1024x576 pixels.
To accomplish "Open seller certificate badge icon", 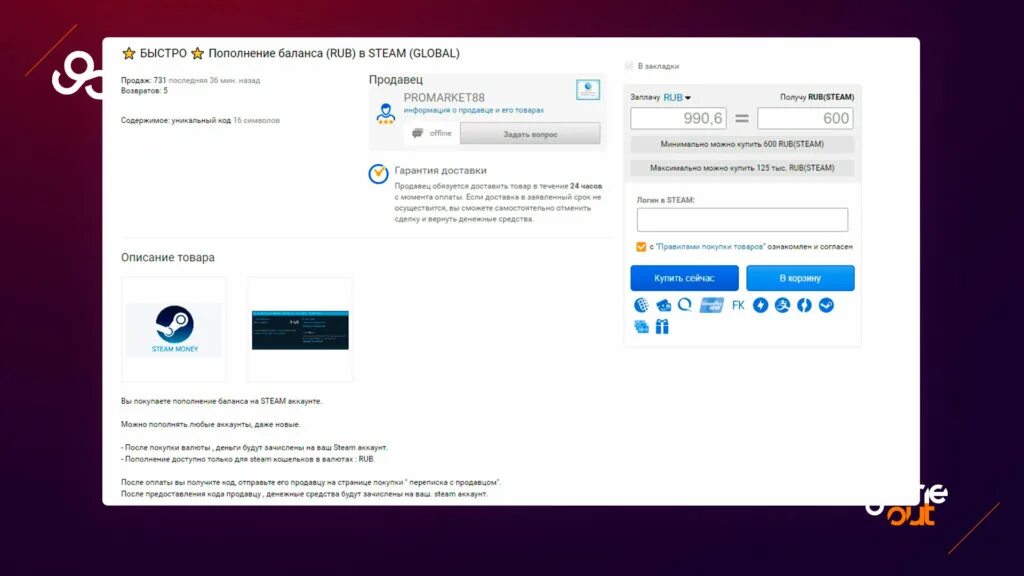I will (x=588, y=89).
